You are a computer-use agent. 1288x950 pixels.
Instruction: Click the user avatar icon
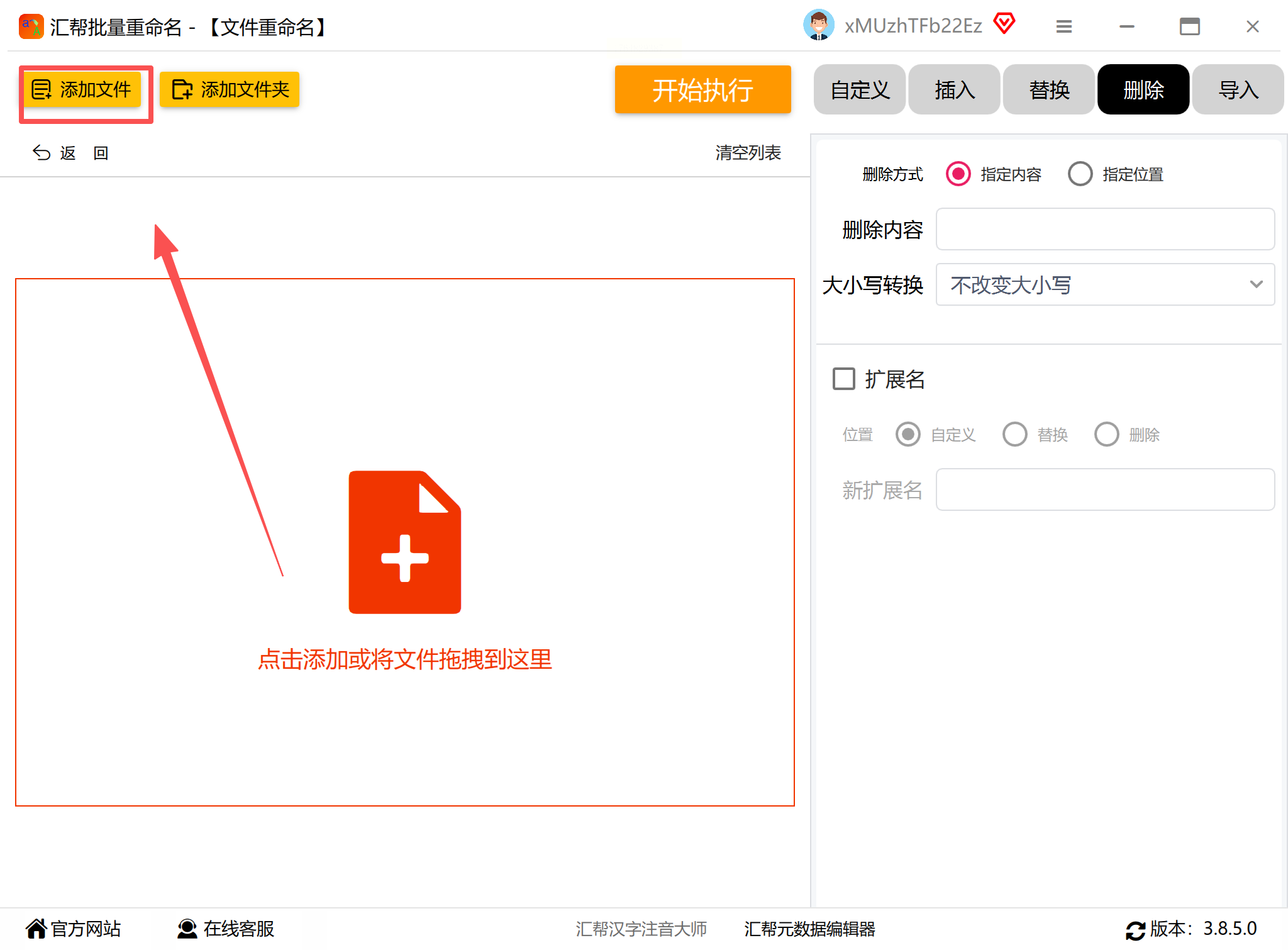coord(818,26)
